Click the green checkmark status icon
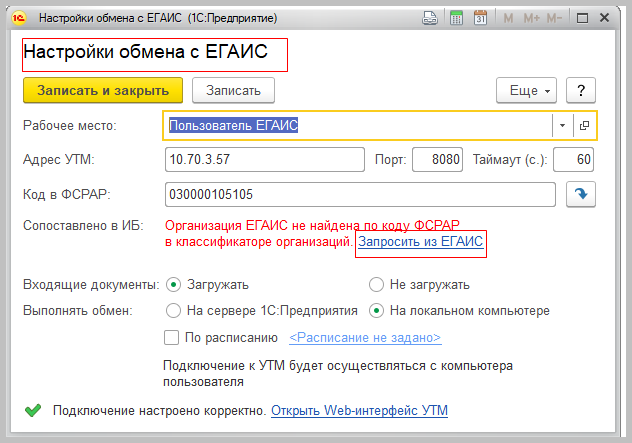Screen dimensions: 632x443 click(x=33, y=410)
